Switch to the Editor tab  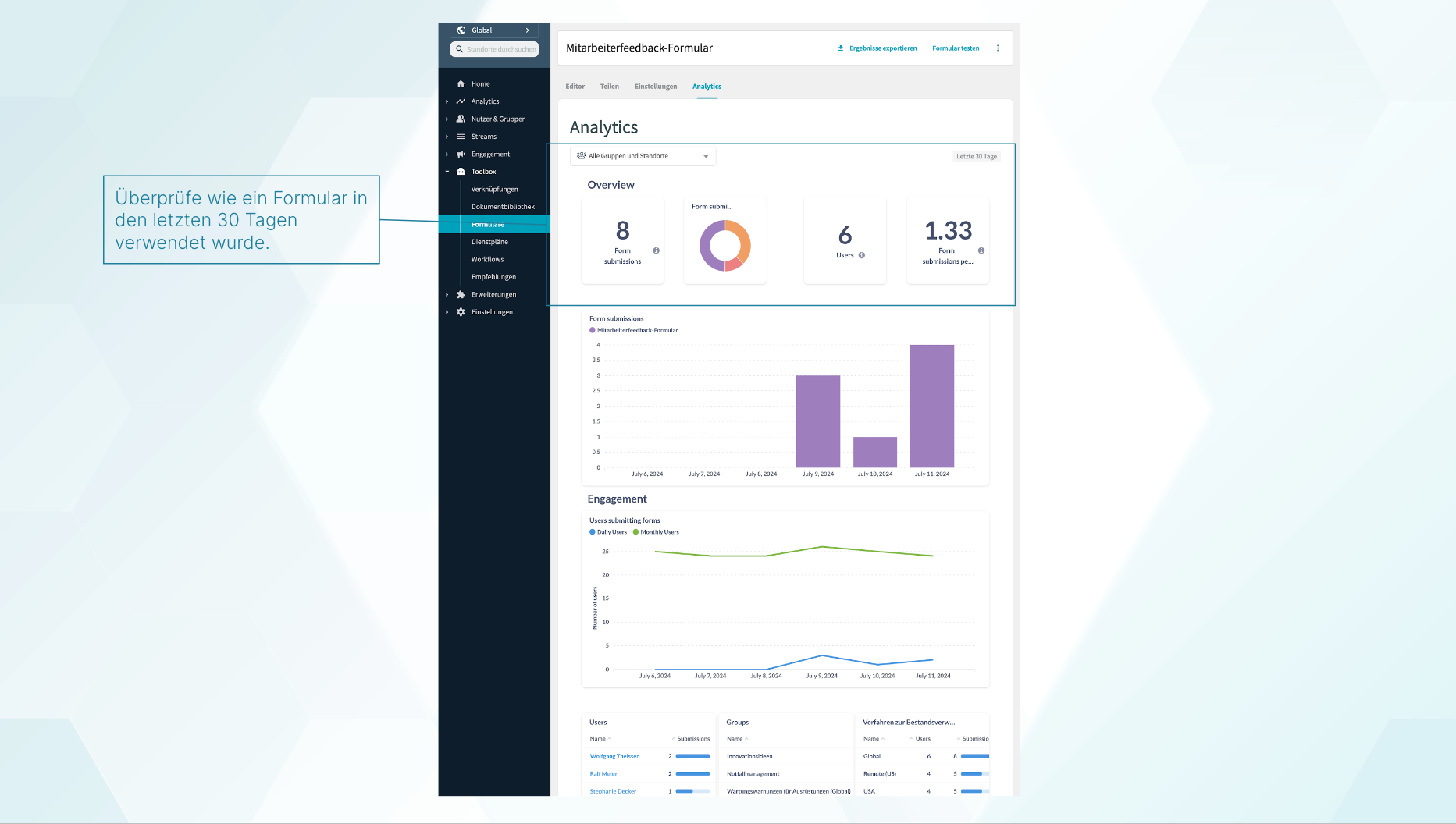(575, 87)
